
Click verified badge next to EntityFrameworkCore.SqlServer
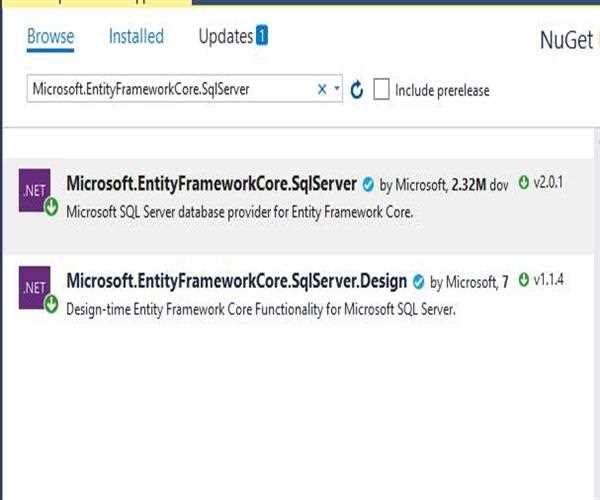[368, 185]
